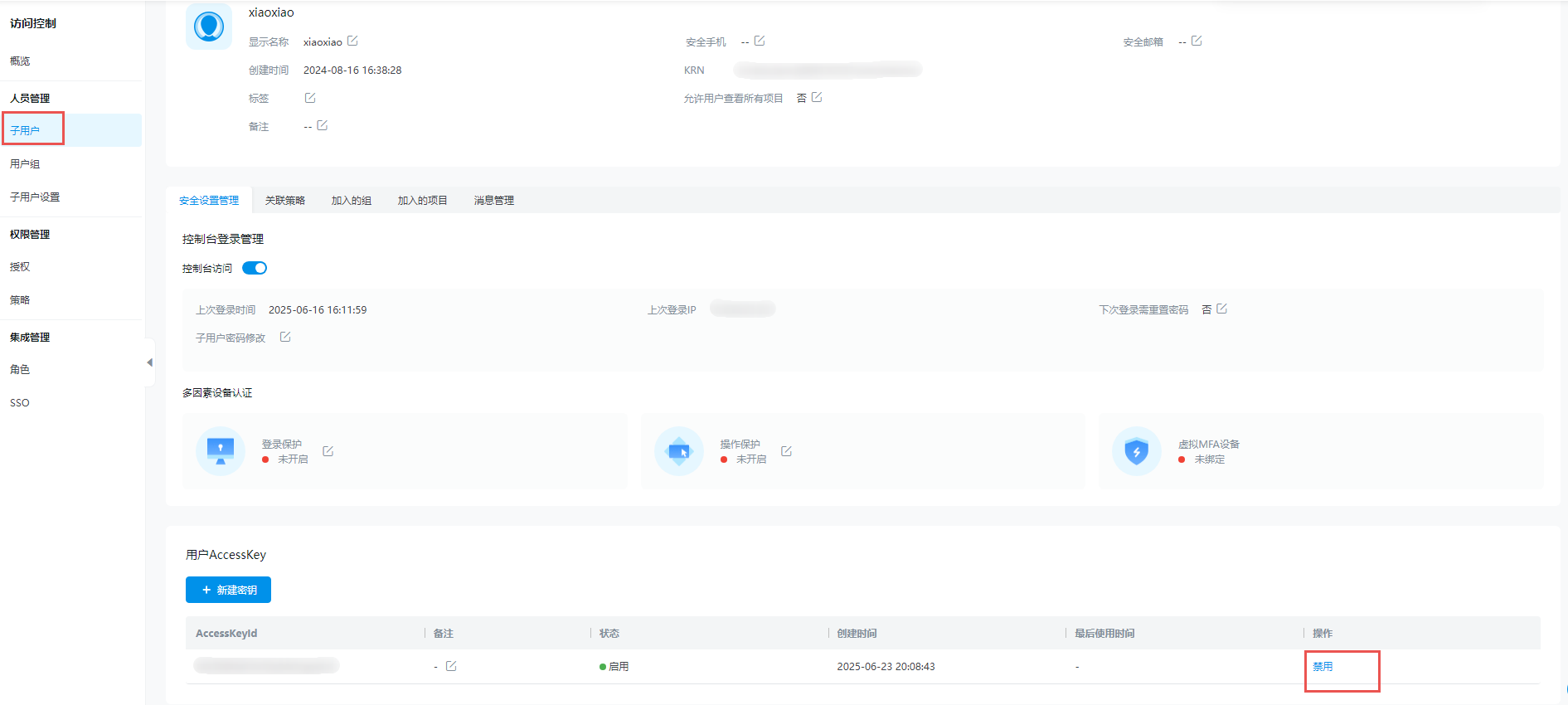This screenshot has height=705, width=1568.
Task: Edit AccessKey remark in table row
Action: click(451, 666)
